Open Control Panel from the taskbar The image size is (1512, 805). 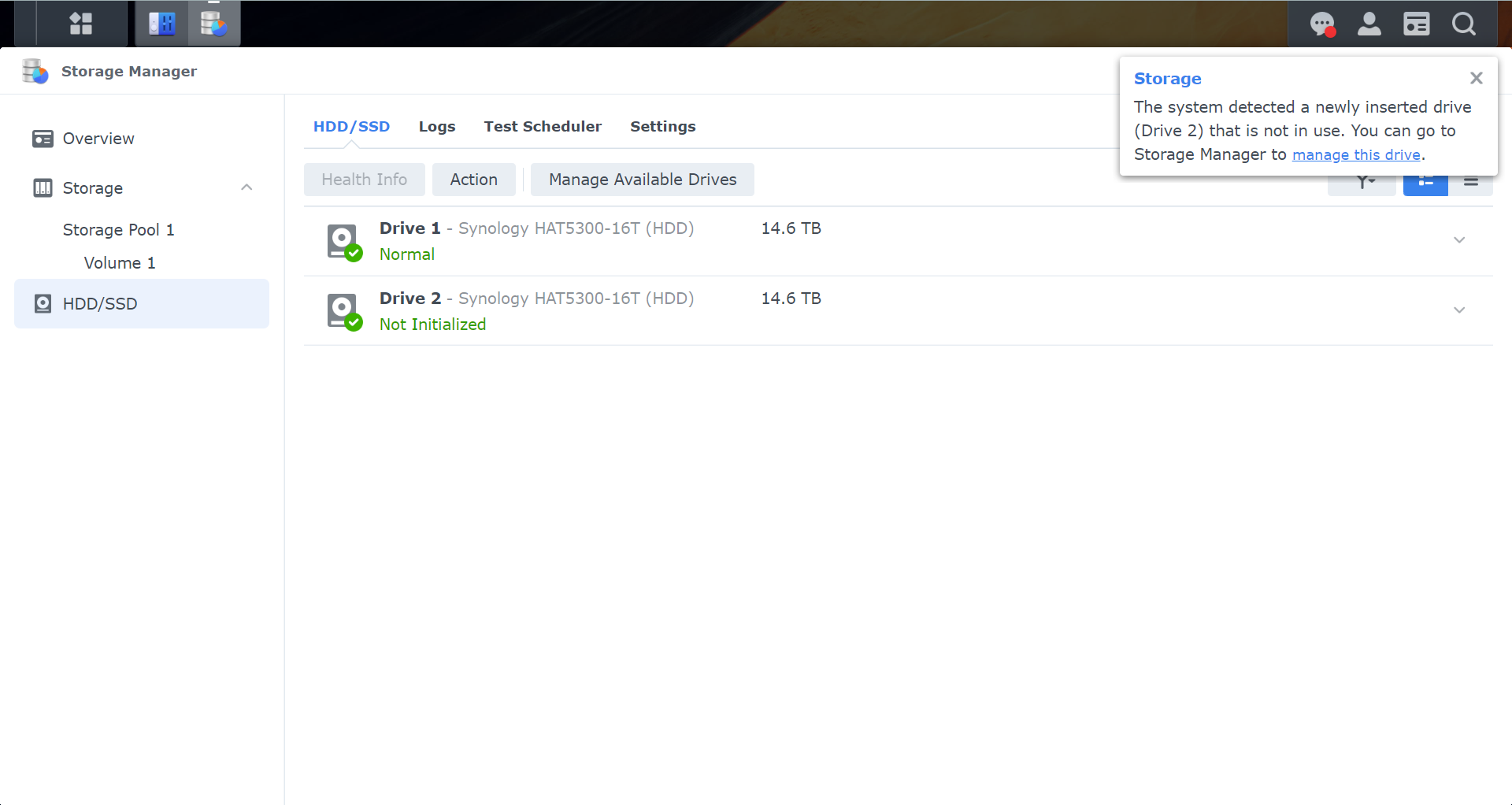162,24
